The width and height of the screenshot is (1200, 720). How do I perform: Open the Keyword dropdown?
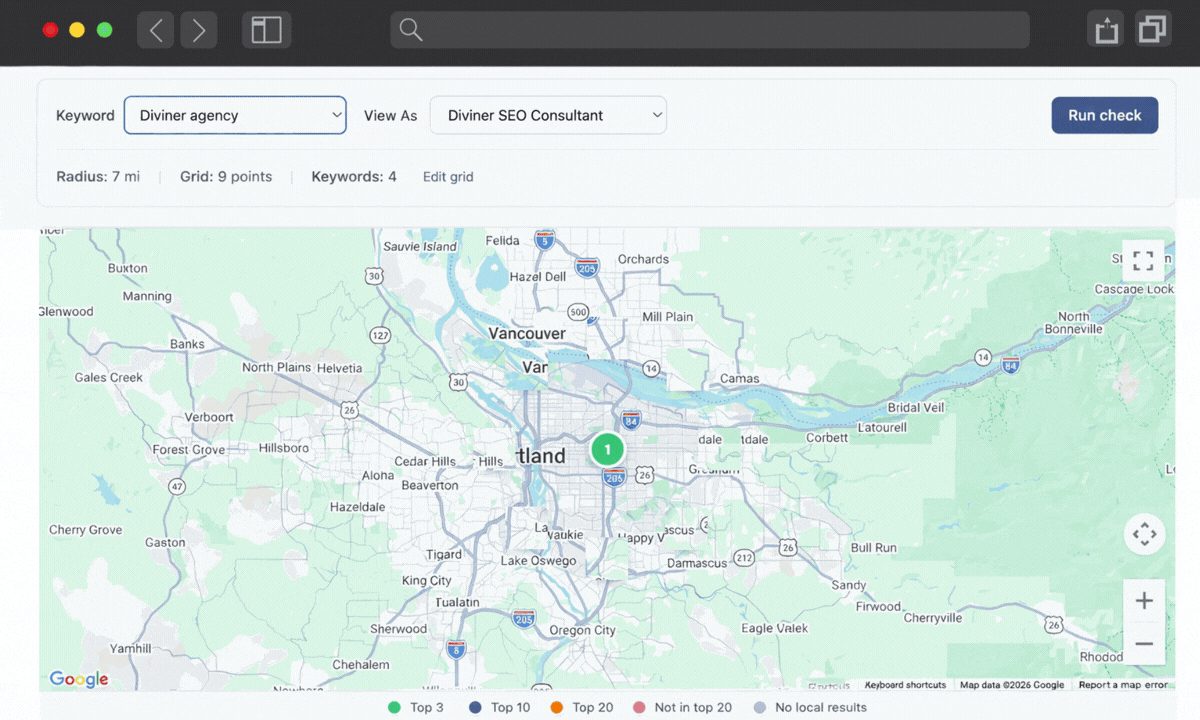coord(235,115)
